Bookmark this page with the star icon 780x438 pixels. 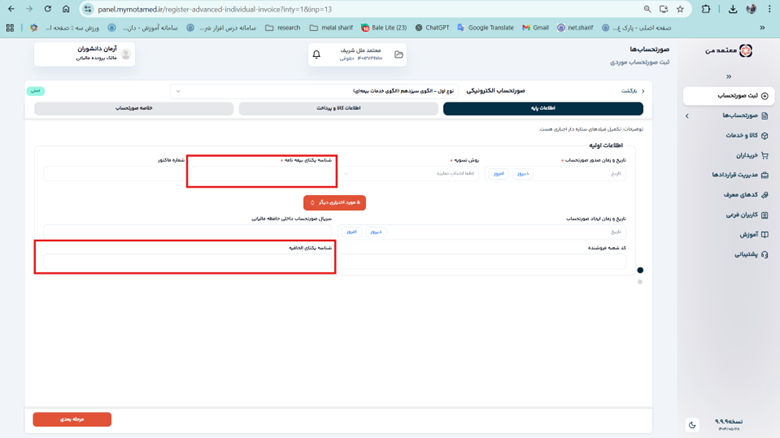[680, 9]
